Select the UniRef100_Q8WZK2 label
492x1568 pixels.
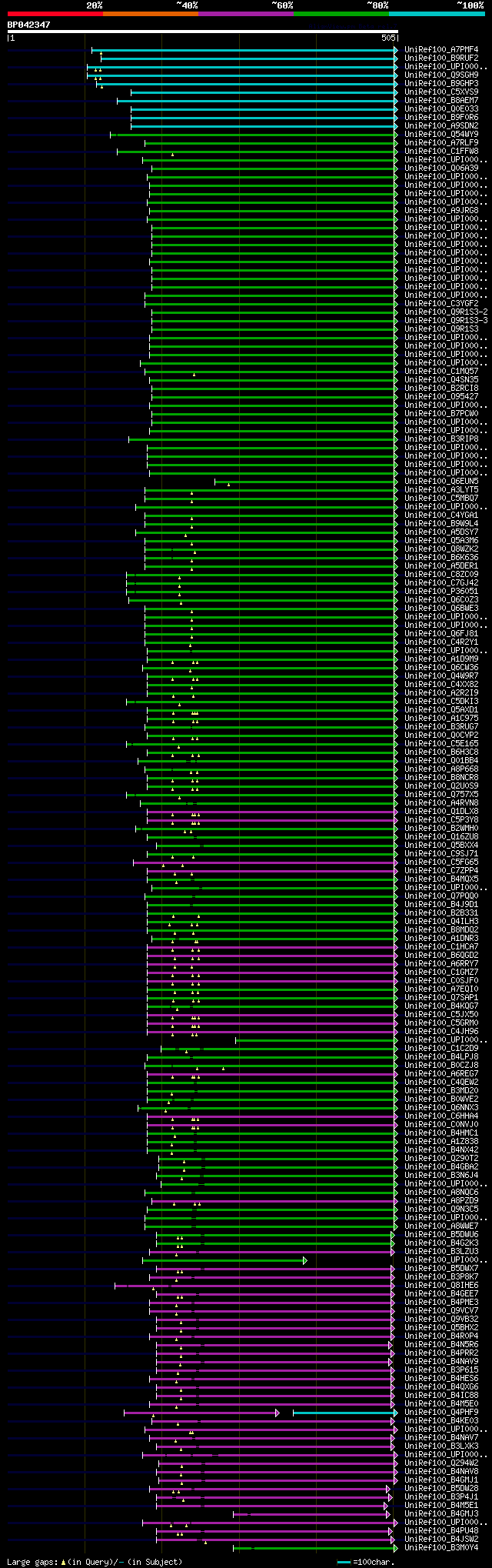(x=441, y=549)
